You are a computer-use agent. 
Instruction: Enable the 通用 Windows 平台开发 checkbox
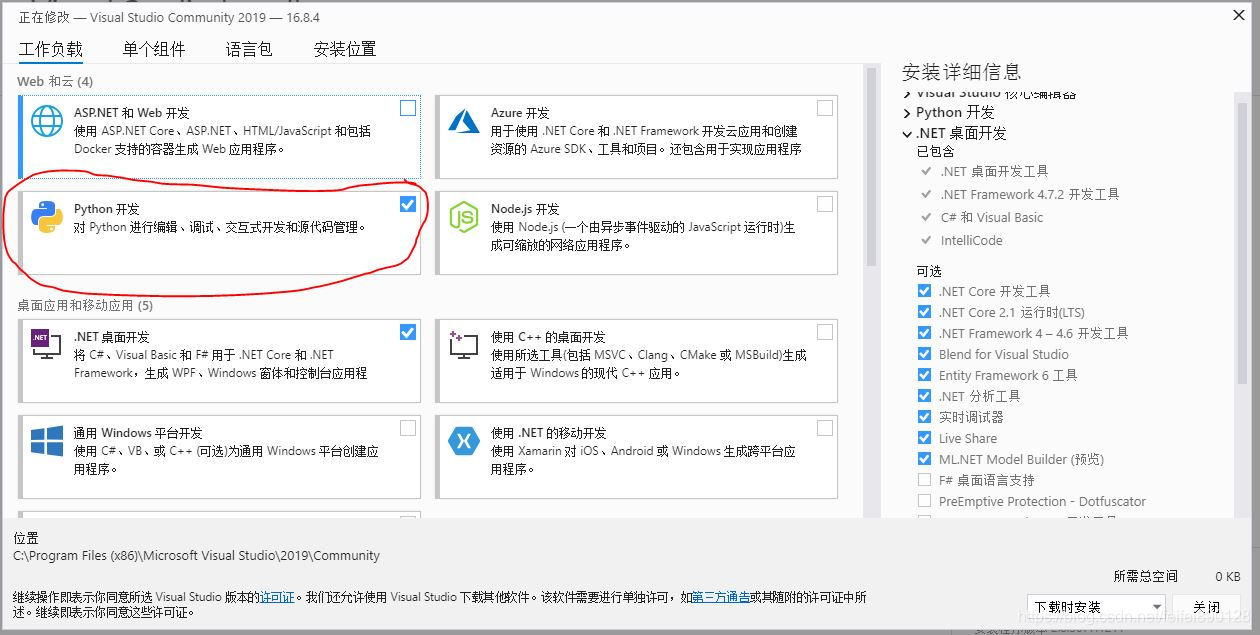[x=408, y=428]
